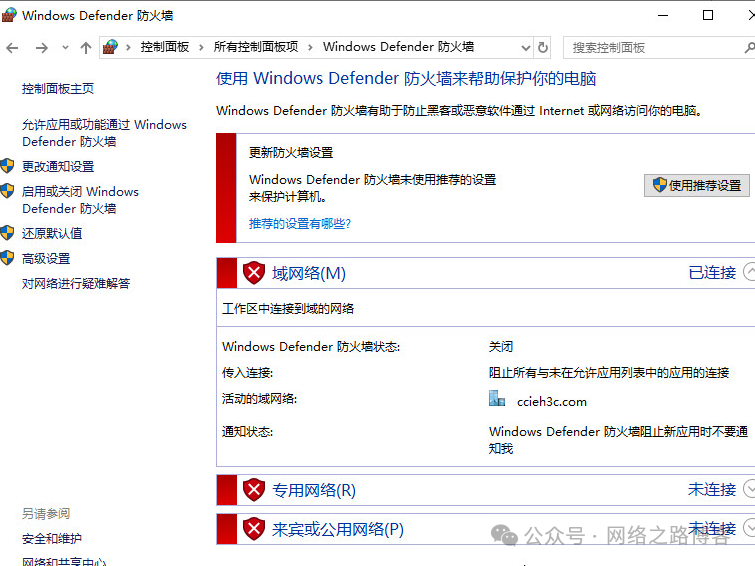Select the ccieh3c.com domain name text
755x566 pixels.
[x=552, y=402]
